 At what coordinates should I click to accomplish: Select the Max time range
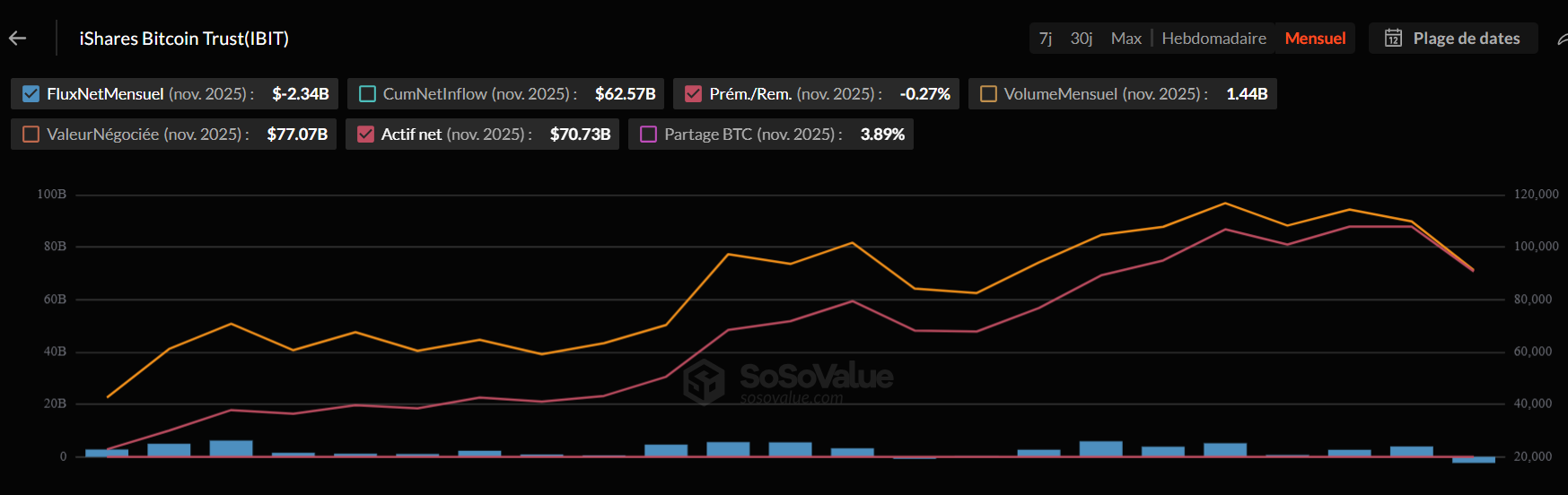tap(1126, 38)
